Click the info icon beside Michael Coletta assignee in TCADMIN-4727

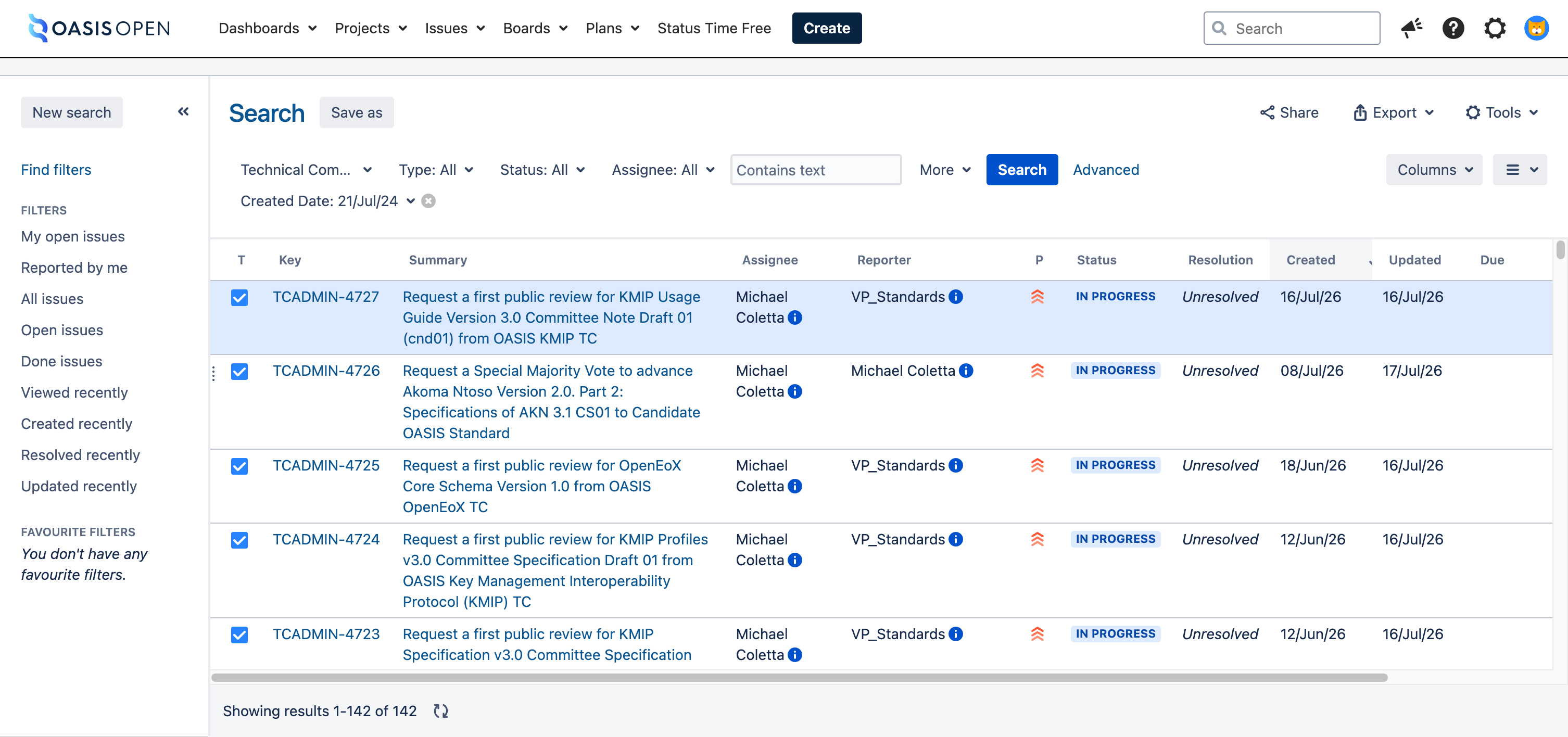click(x=794, y=317)
